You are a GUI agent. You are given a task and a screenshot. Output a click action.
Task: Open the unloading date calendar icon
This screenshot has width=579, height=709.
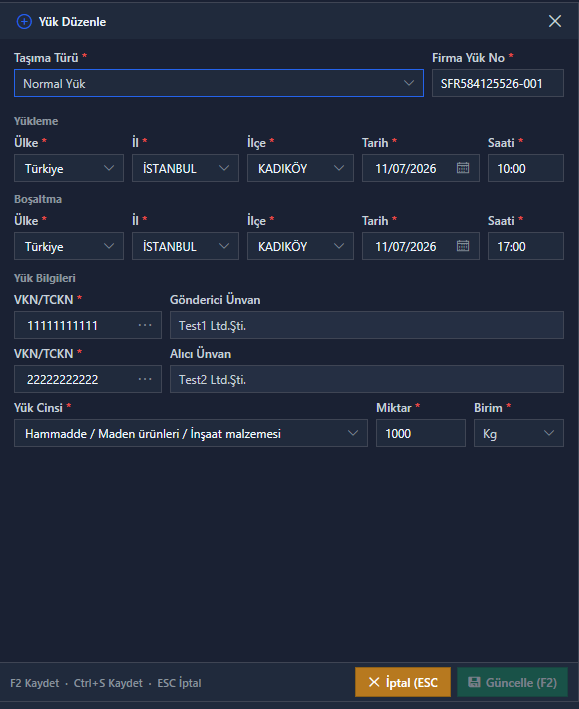click(x=463, y=246)
